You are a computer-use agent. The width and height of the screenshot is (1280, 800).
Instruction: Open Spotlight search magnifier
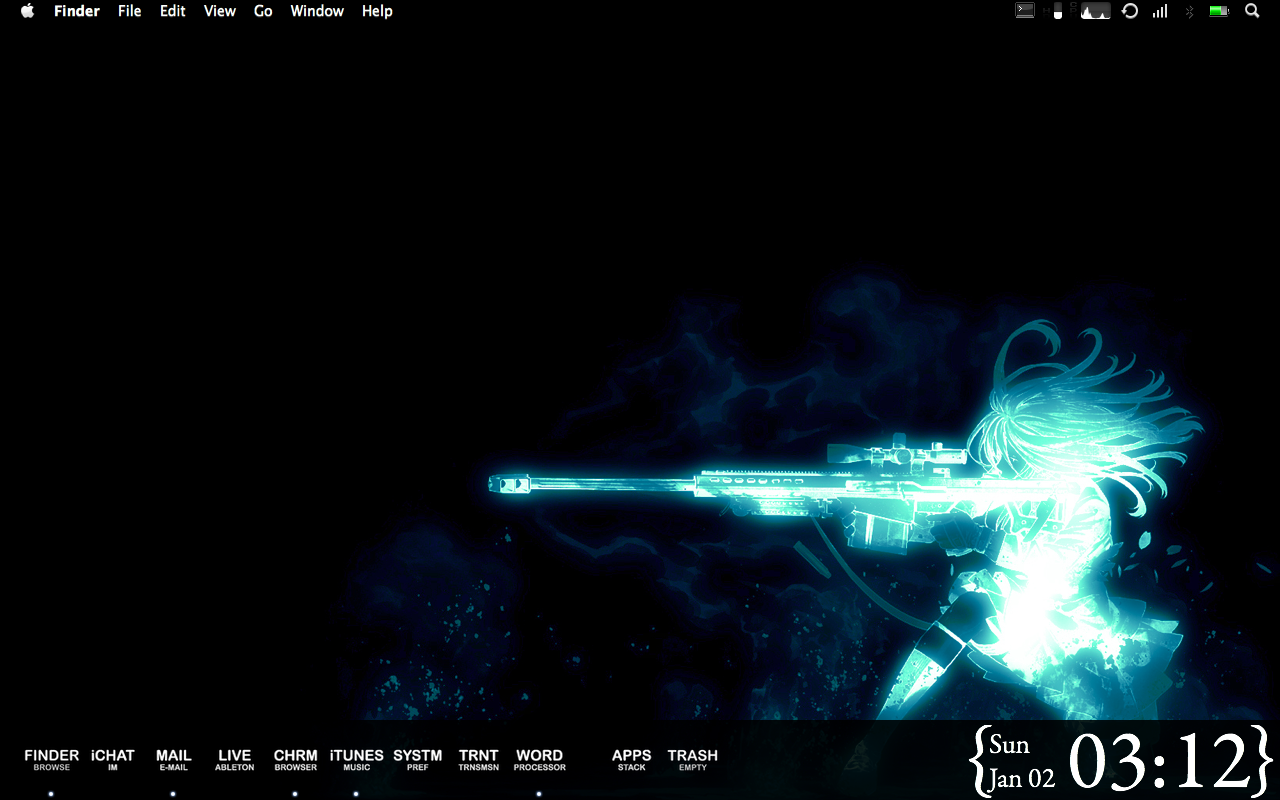tap(1252, 11)
